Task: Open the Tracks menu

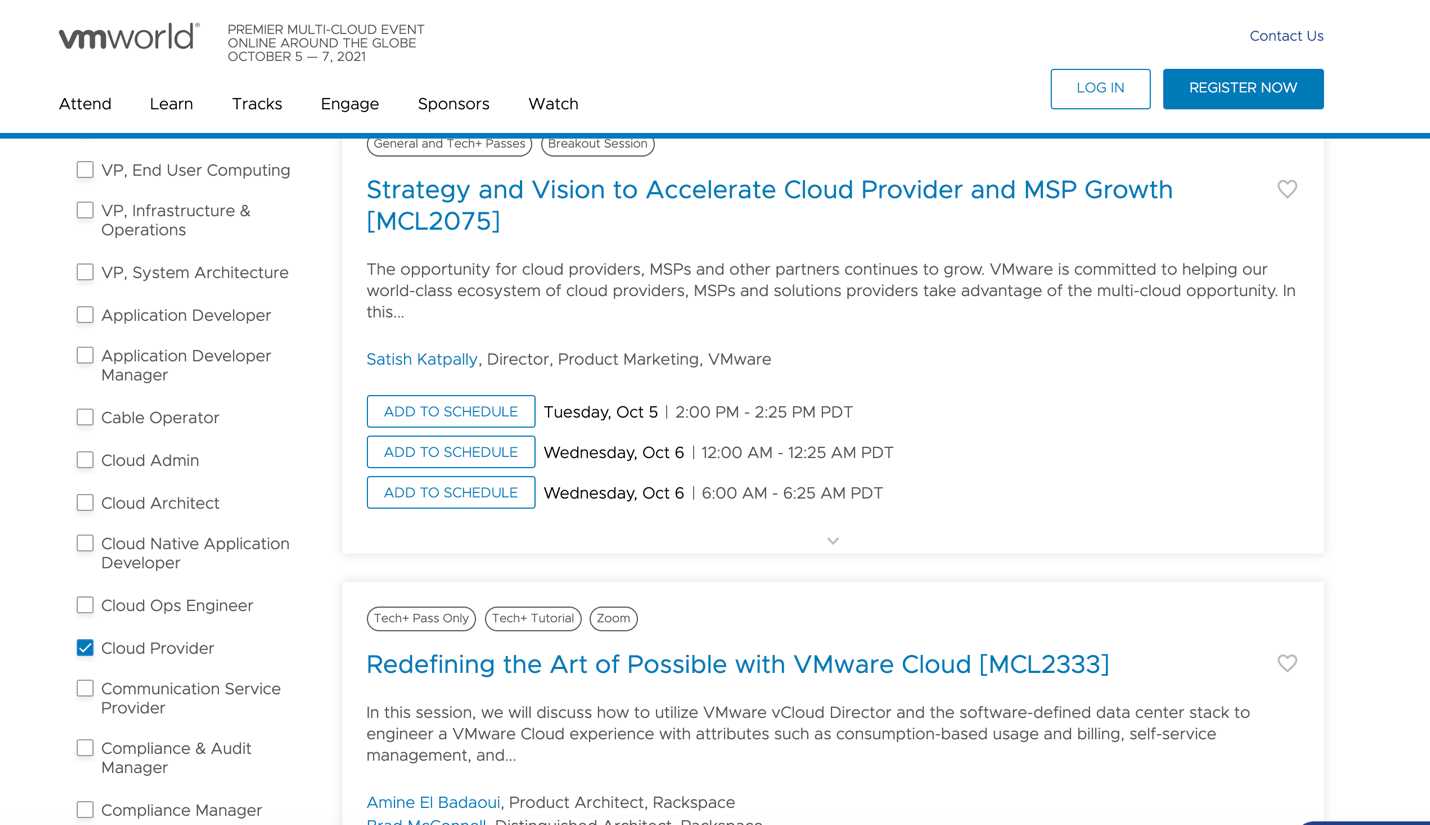Action: point(257,104)
